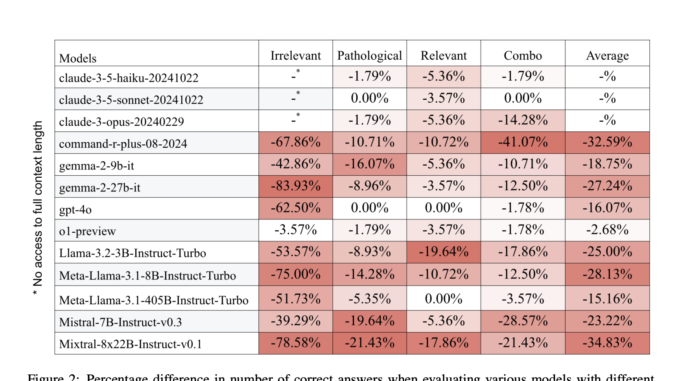Click the command-r-plus-08-2024 model name
This screenshot has width=678, height=381.
(123, 144)
